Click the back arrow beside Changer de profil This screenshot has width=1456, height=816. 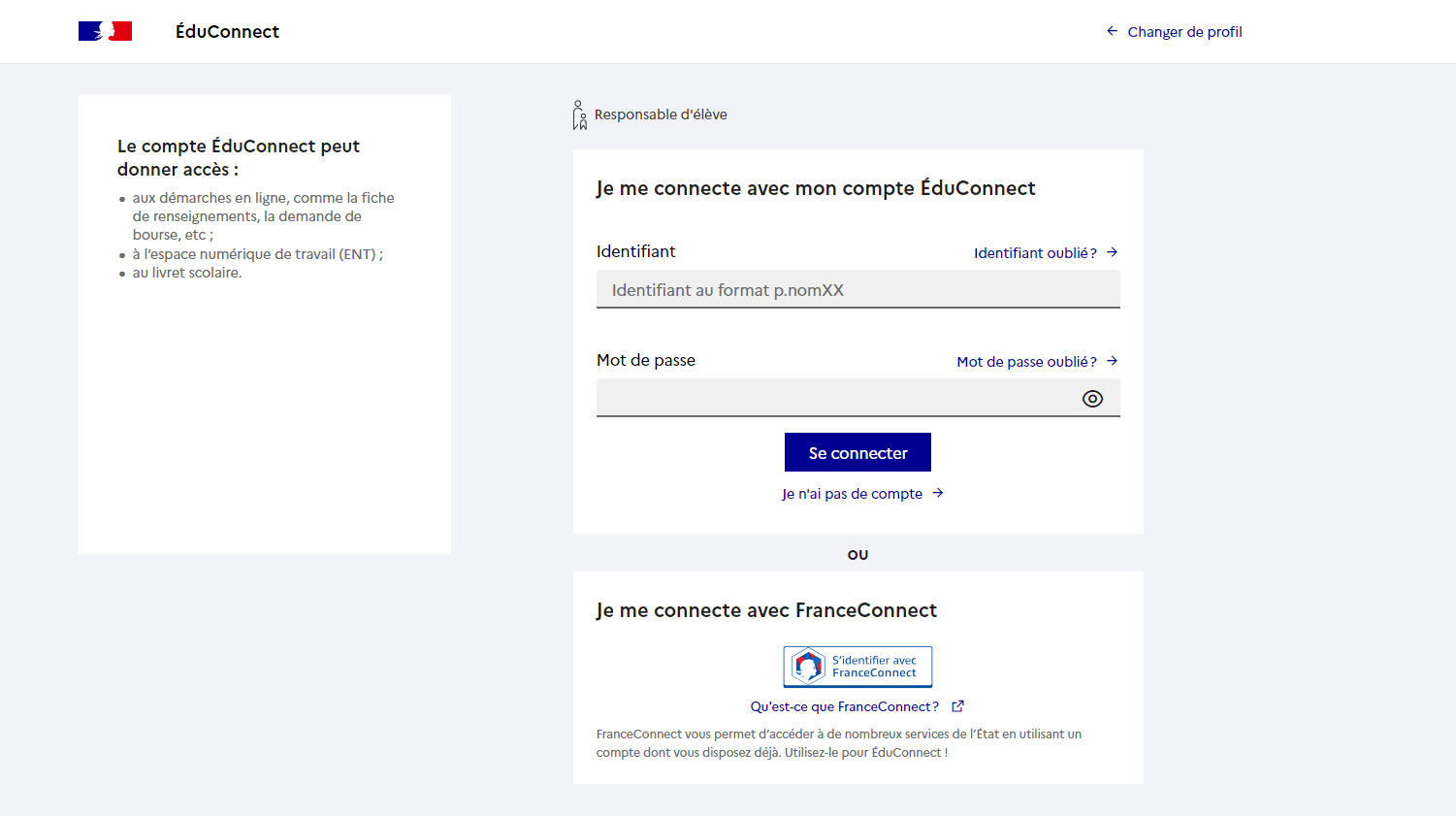pos(1112,31)
